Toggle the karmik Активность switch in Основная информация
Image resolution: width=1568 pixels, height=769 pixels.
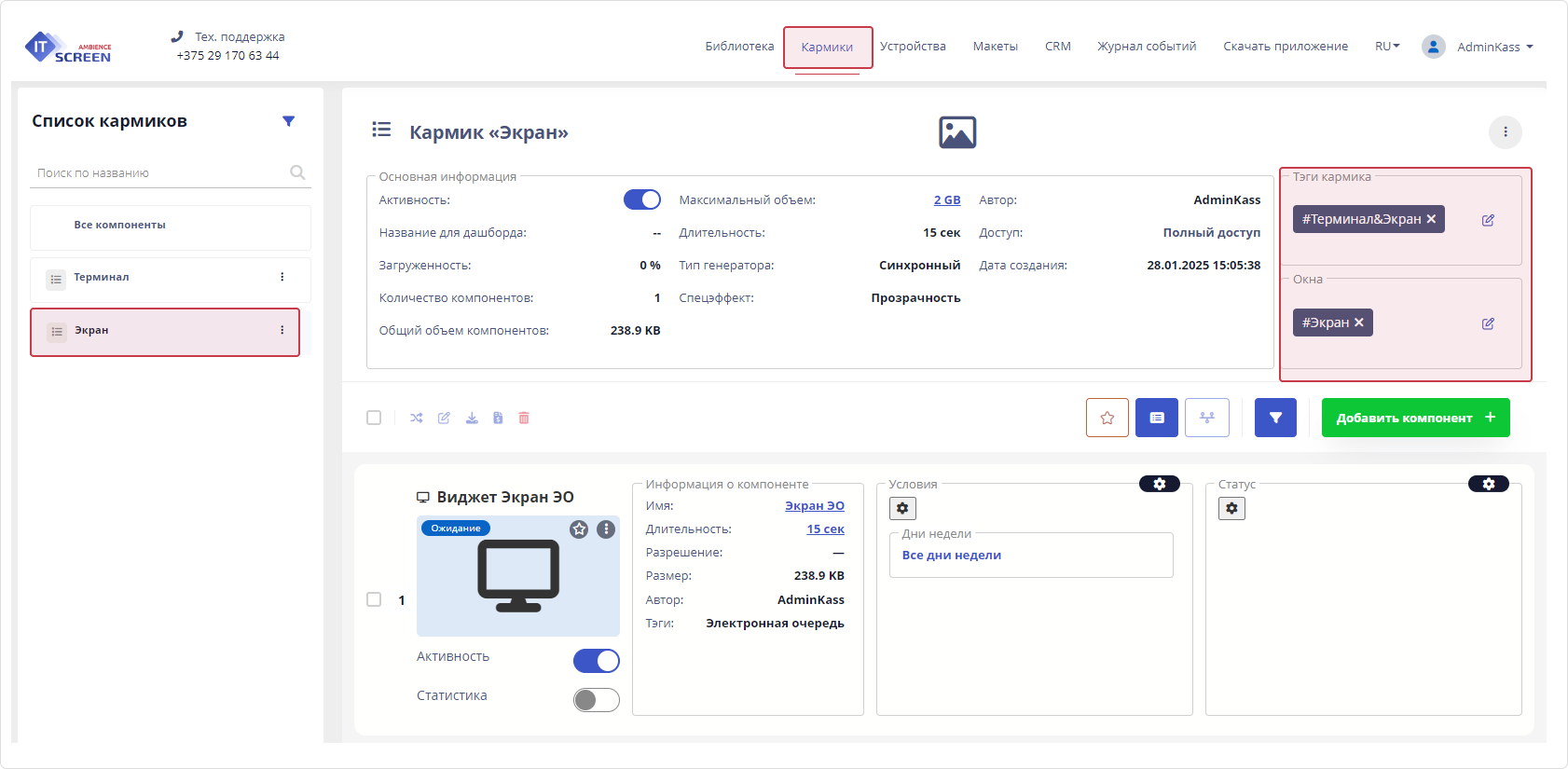[x=642, y=199]
